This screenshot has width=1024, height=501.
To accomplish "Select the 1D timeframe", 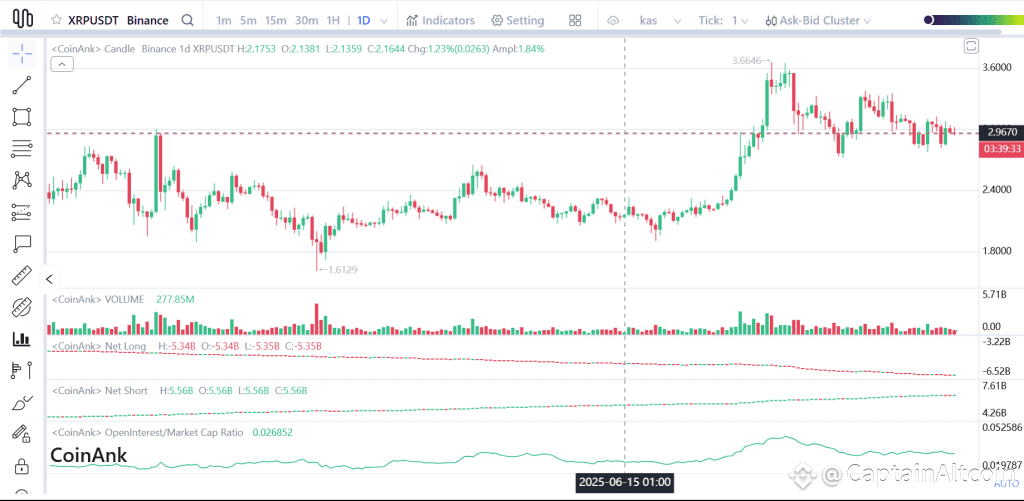I will pyautogui.click(x=363, y=20).
